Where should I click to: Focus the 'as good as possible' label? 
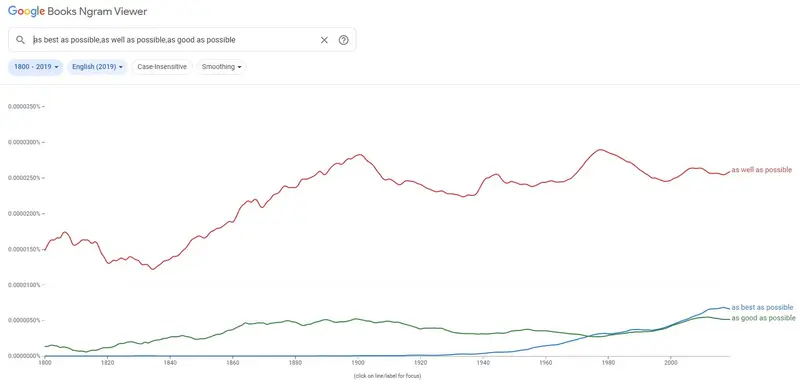(x=763, y=318)
